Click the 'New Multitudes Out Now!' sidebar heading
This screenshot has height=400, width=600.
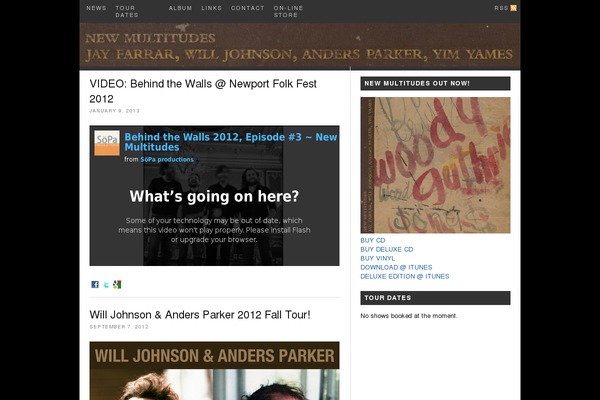point(435,83)
